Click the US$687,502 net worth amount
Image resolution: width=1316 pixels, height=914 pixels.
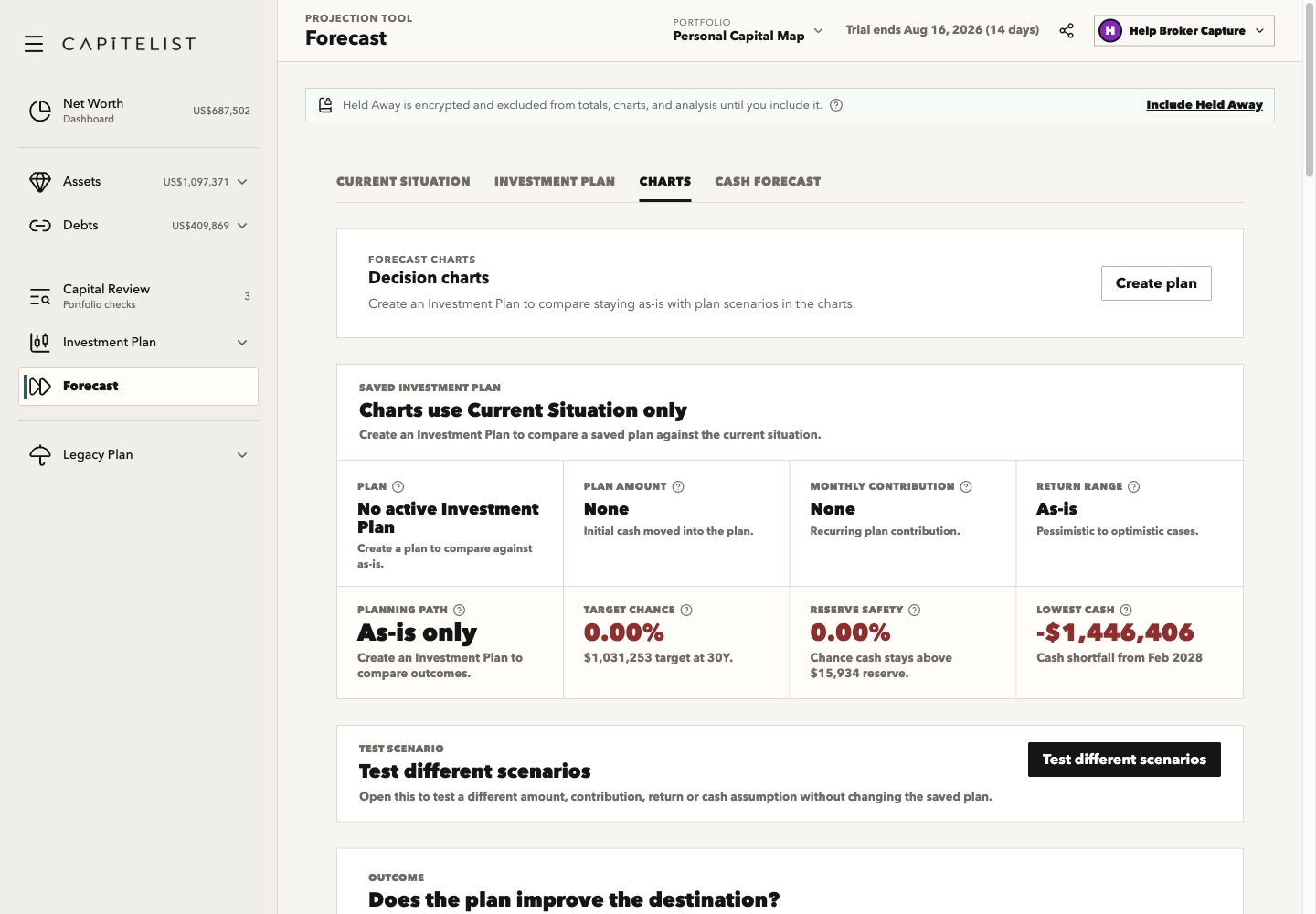pyautogui.click(x=221, y=111)
